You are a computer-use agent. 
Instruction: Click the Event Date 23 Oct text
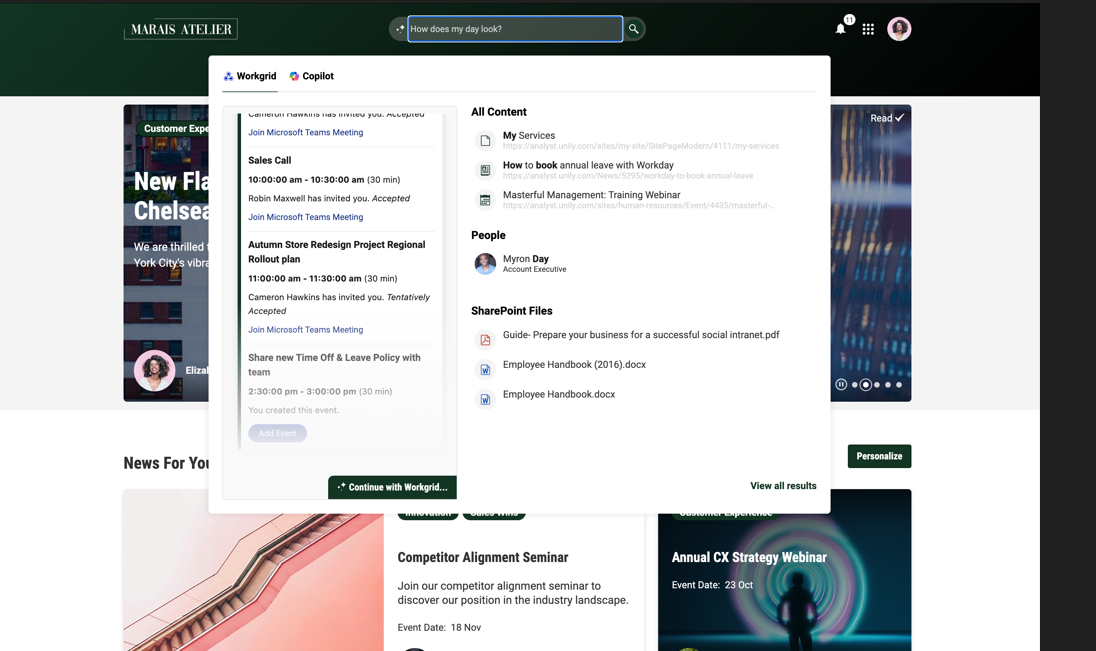[712, 585]
